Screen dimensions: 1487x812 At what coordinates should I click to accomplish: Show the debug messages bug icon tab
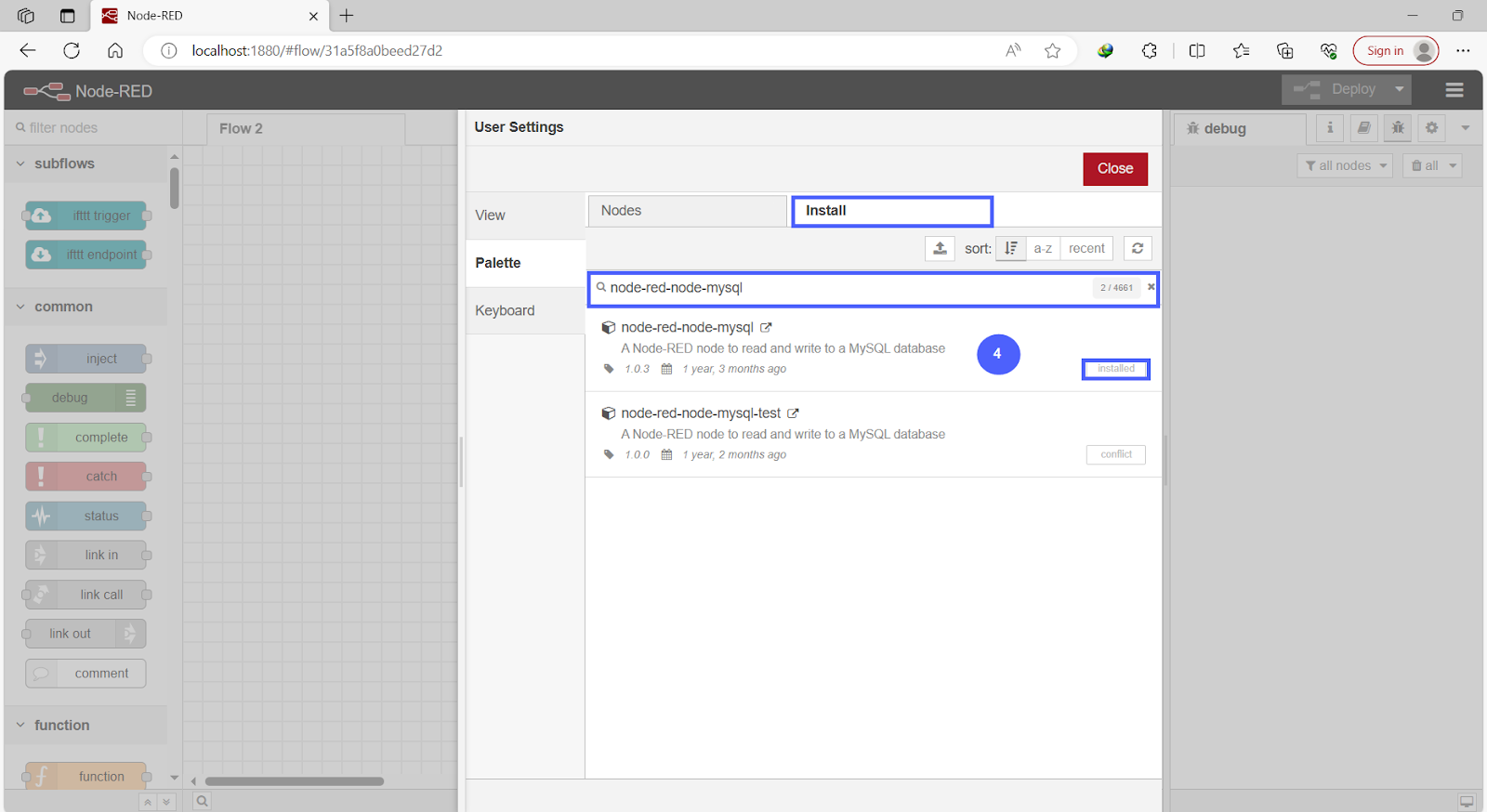(x=1398, y=127)
